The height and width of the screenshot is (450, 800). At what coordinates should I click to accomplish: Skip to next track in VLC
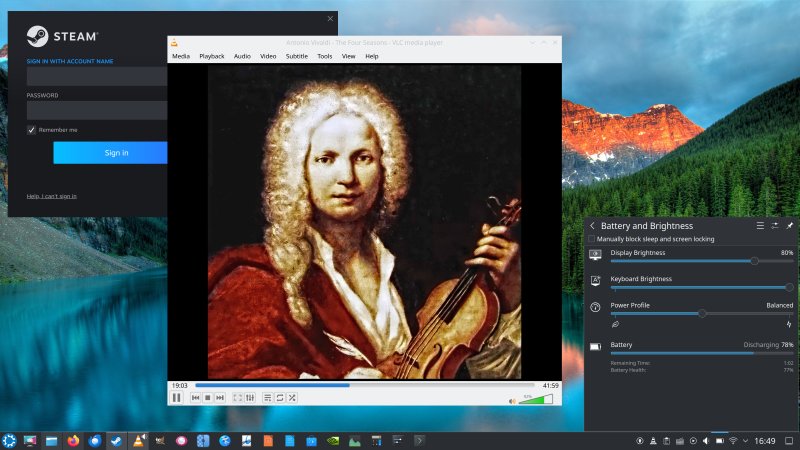(x=220, y=398)
